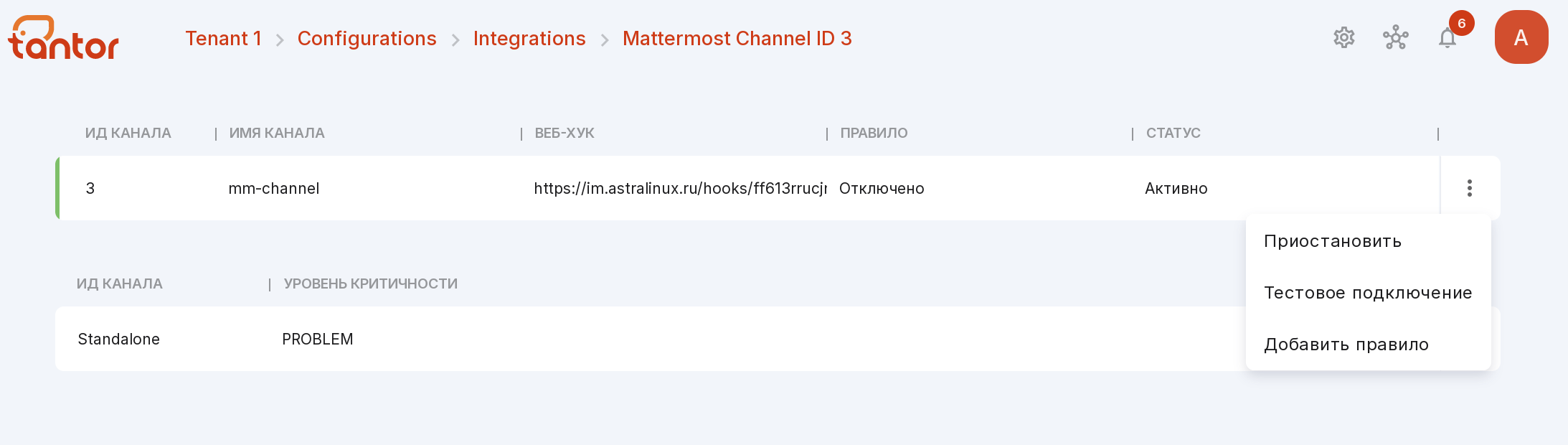Image resolution: width=1568 pixels, height=445 pixels.
Task: Open the Integrations breadcrumb link
Action: [x=529, y=38]
